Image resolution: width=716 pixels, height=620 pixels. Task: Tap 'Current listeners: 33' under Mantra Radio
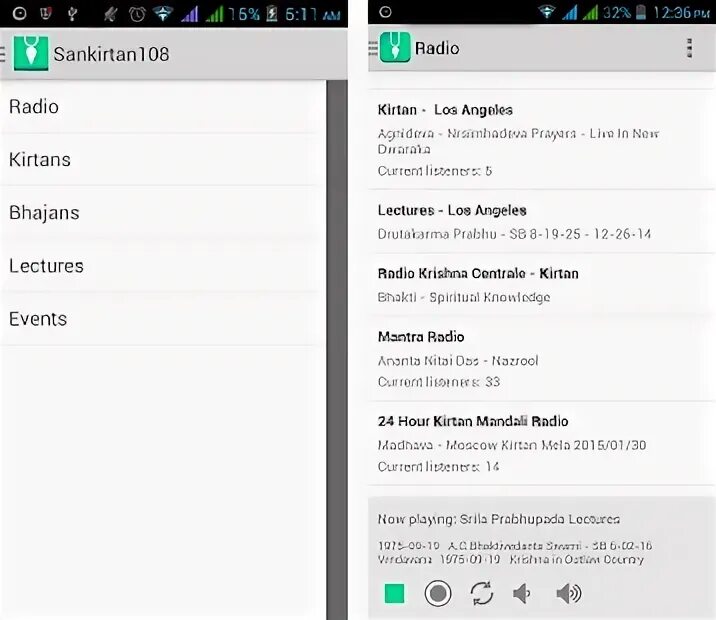[x=439, y=382]
